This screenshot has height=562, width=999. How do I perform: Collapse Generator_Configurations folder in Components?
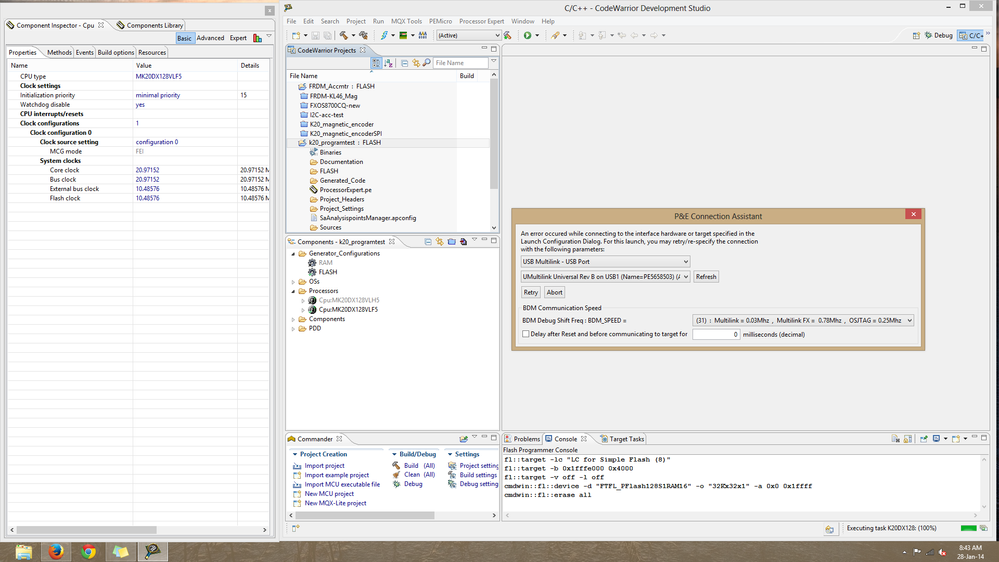pos(293,254)
